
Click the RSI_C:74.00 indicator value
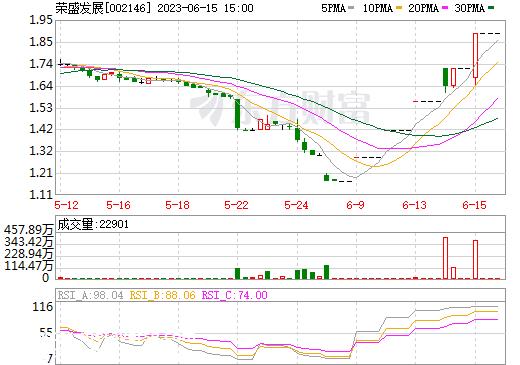(x=235, y=295)
